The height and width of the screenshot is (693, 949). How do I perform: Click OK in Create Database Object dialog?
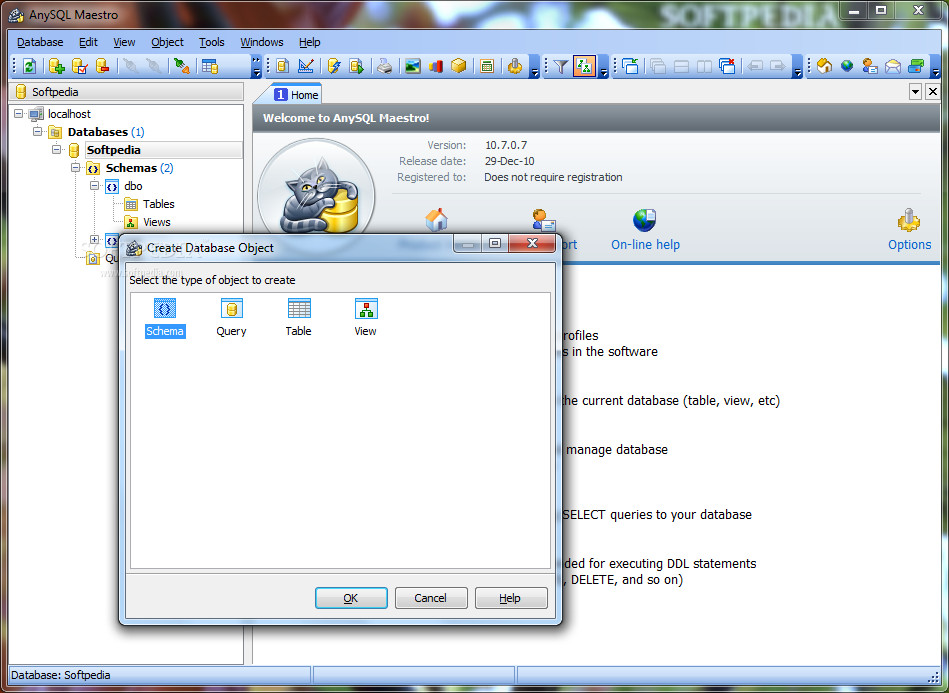[x=351, y=598]
